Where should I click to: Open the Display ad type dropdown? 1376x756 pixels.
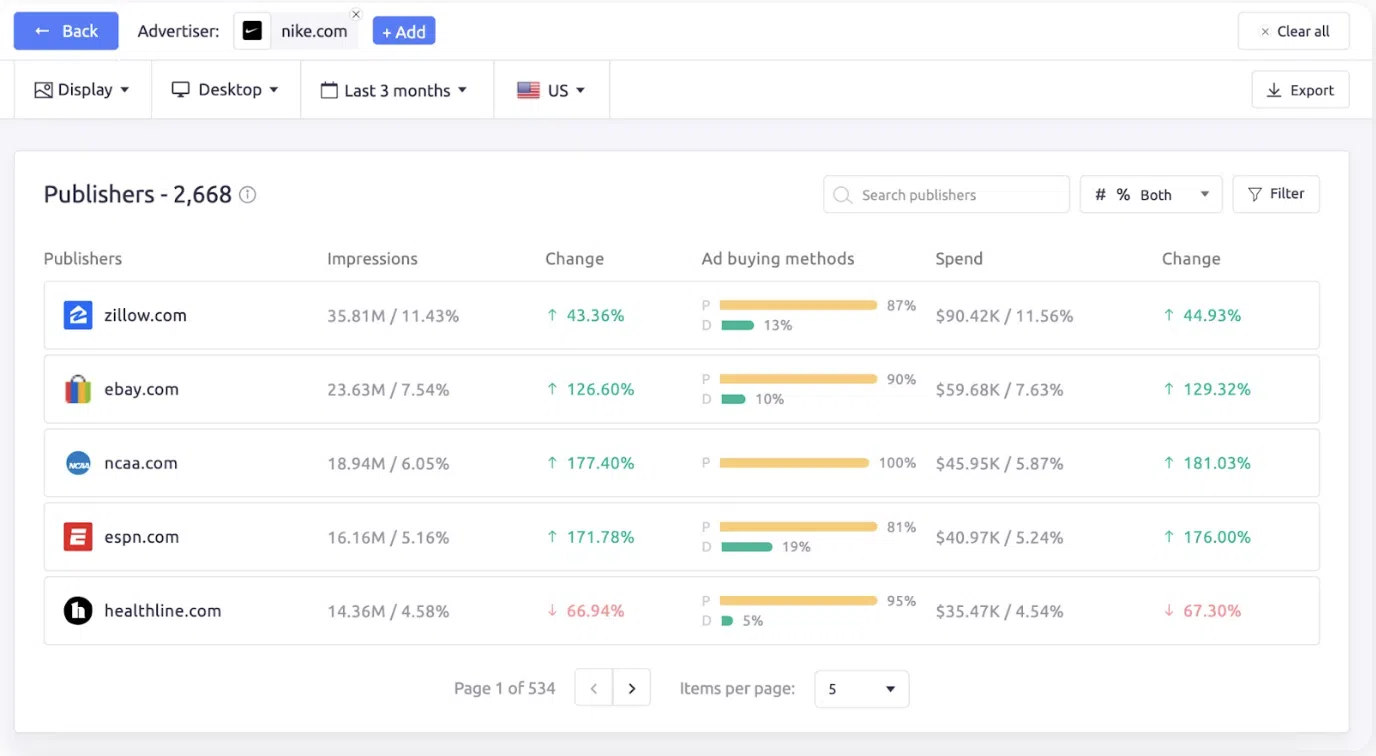[x=83, y=90]
